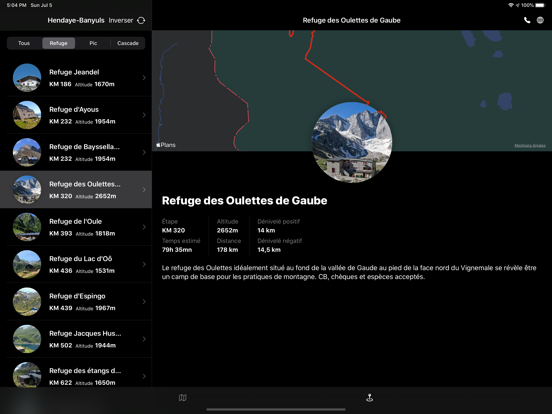Expand Refuge du Lac d'Oô row chevron
This screenshot has width=552, height=414.
(x=144, y=264)
